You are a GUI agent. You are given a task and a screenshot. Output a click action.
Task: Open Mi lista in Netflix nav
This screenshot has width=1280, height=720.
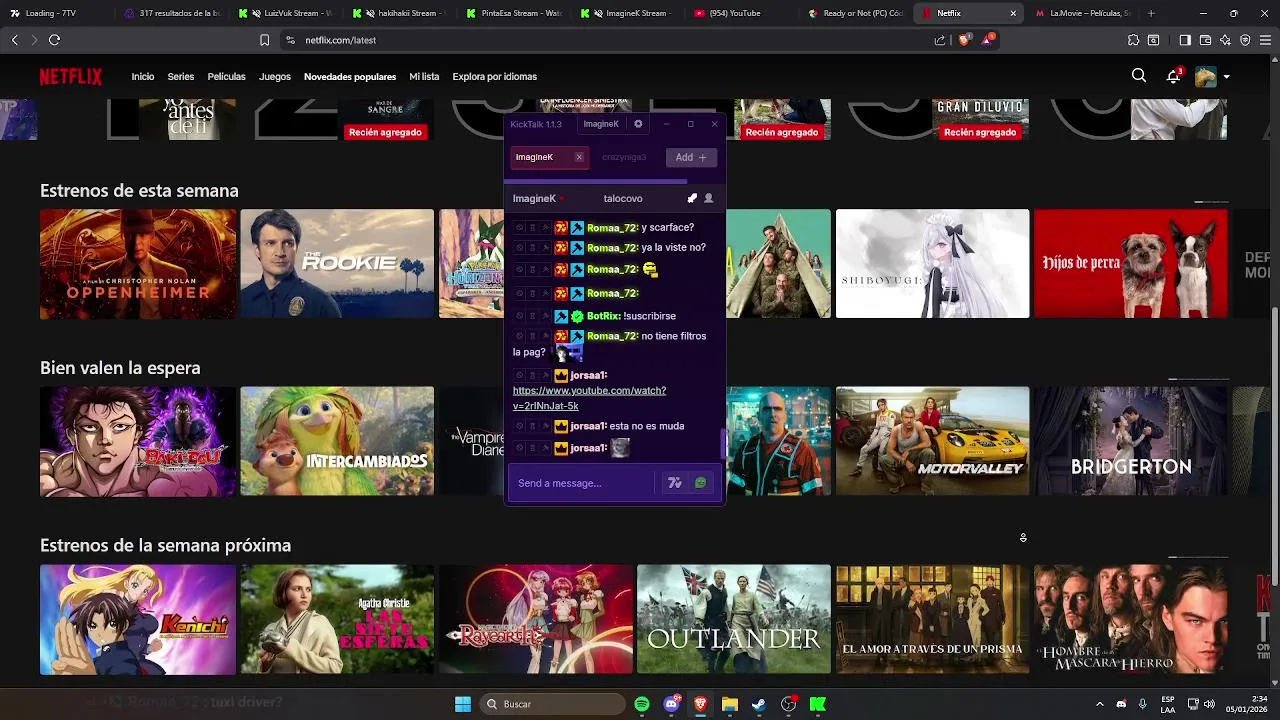pyautogui.click(x=424, y=77)
